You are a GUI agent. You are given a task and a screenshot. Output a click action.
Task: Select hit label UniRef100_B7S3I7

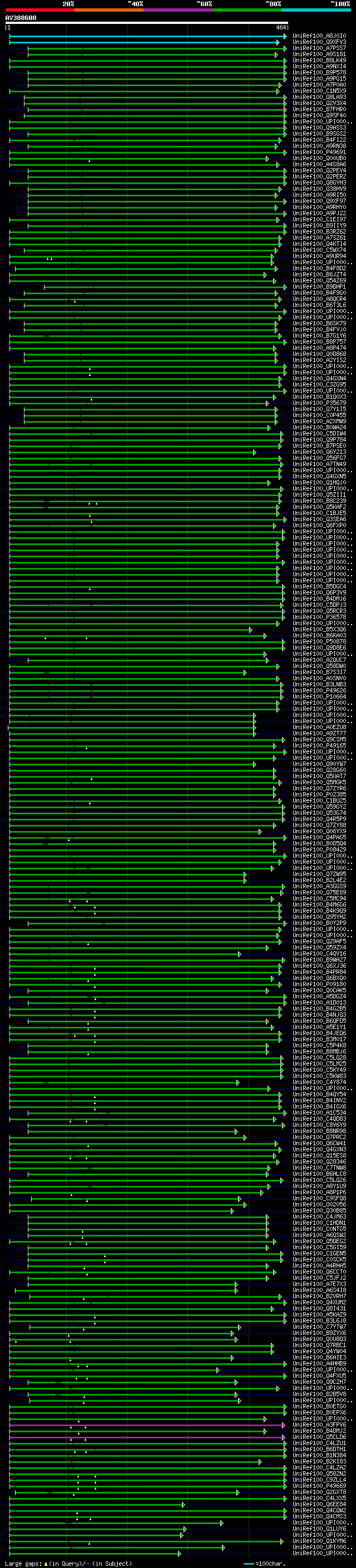click(319, 672)
